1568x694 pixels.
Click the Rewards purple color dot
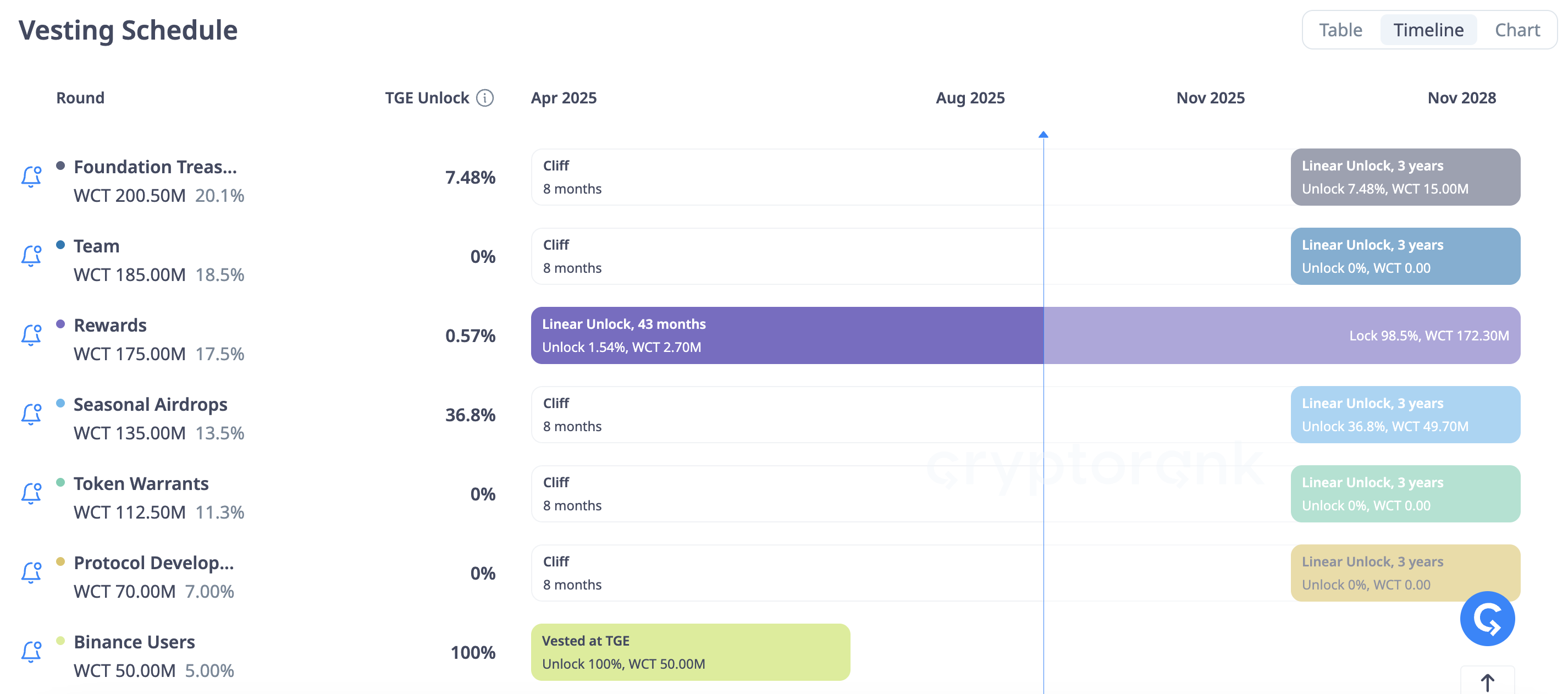(60, 324)
